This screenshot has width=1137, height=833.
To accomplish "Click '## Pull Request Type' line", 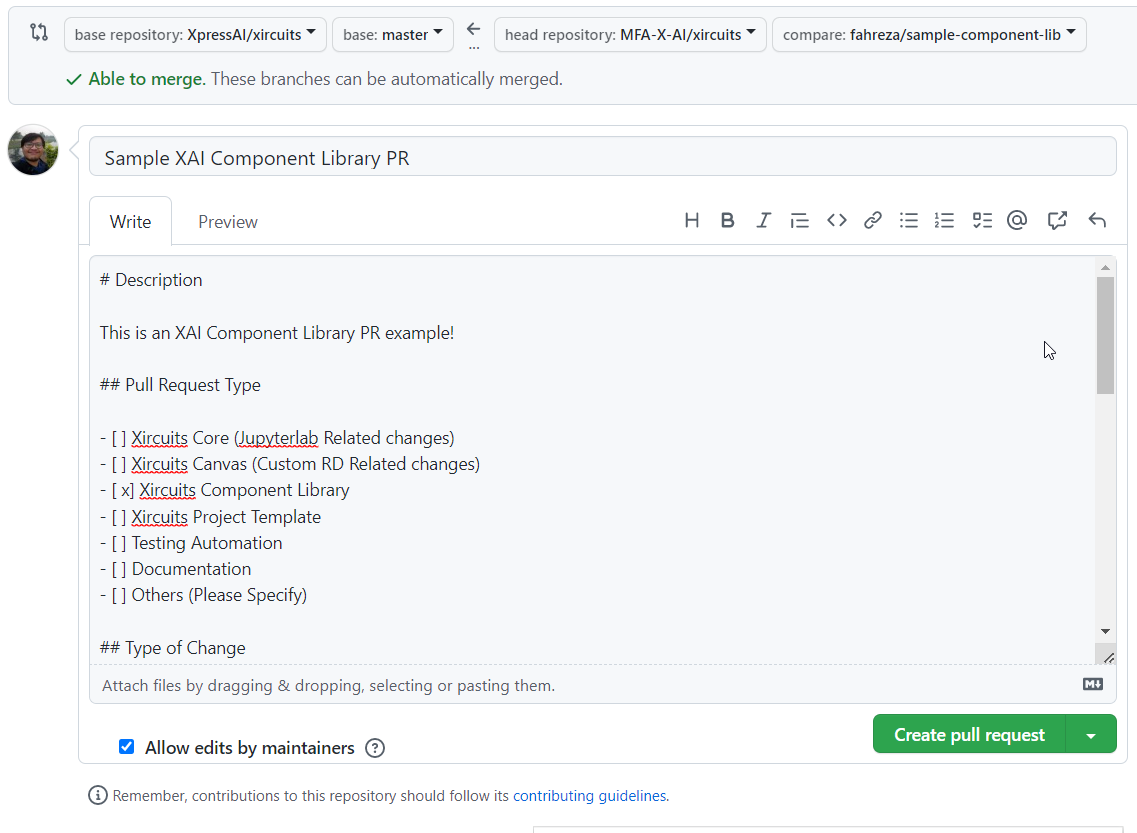I will [x=180, y=385].
